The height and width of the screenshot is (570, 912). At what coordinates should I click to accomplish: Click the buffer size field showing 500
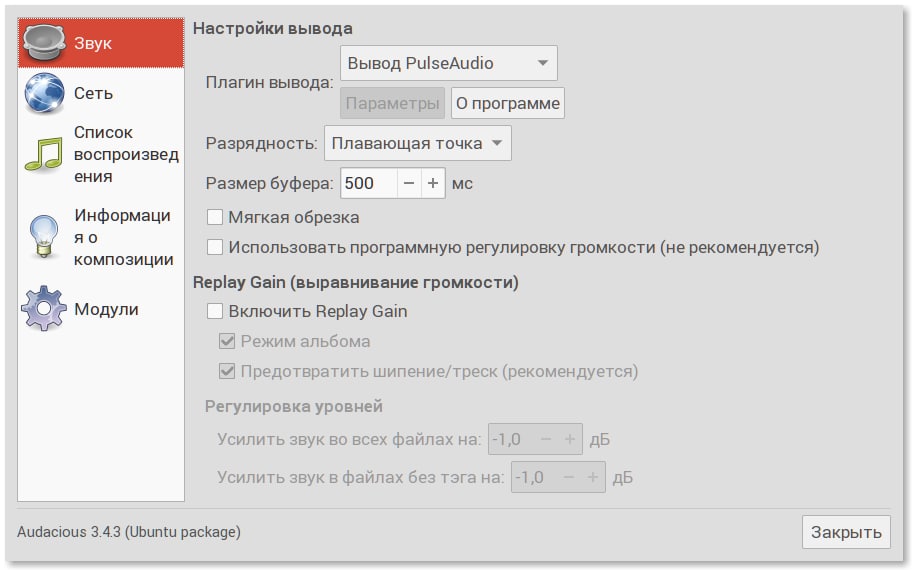[x=369, y=183]
